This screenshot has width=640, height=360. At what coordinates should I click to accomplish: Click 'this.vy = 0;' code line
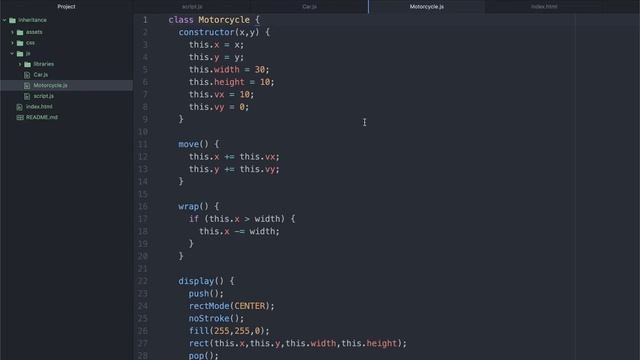pyautogui.click(x=219, y=107)
